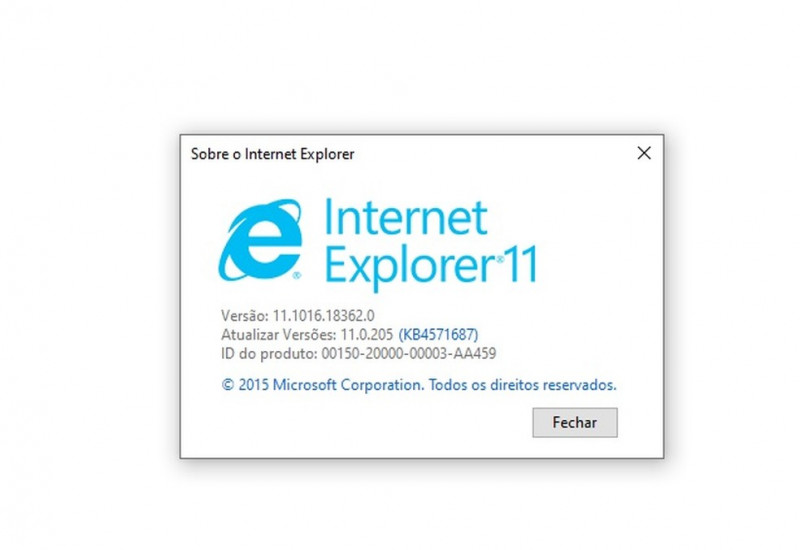This screenshot has height=550, width=800.
Task: Click the Atualizar Versões 11.0.205 label
Action: tap(307, 335)
